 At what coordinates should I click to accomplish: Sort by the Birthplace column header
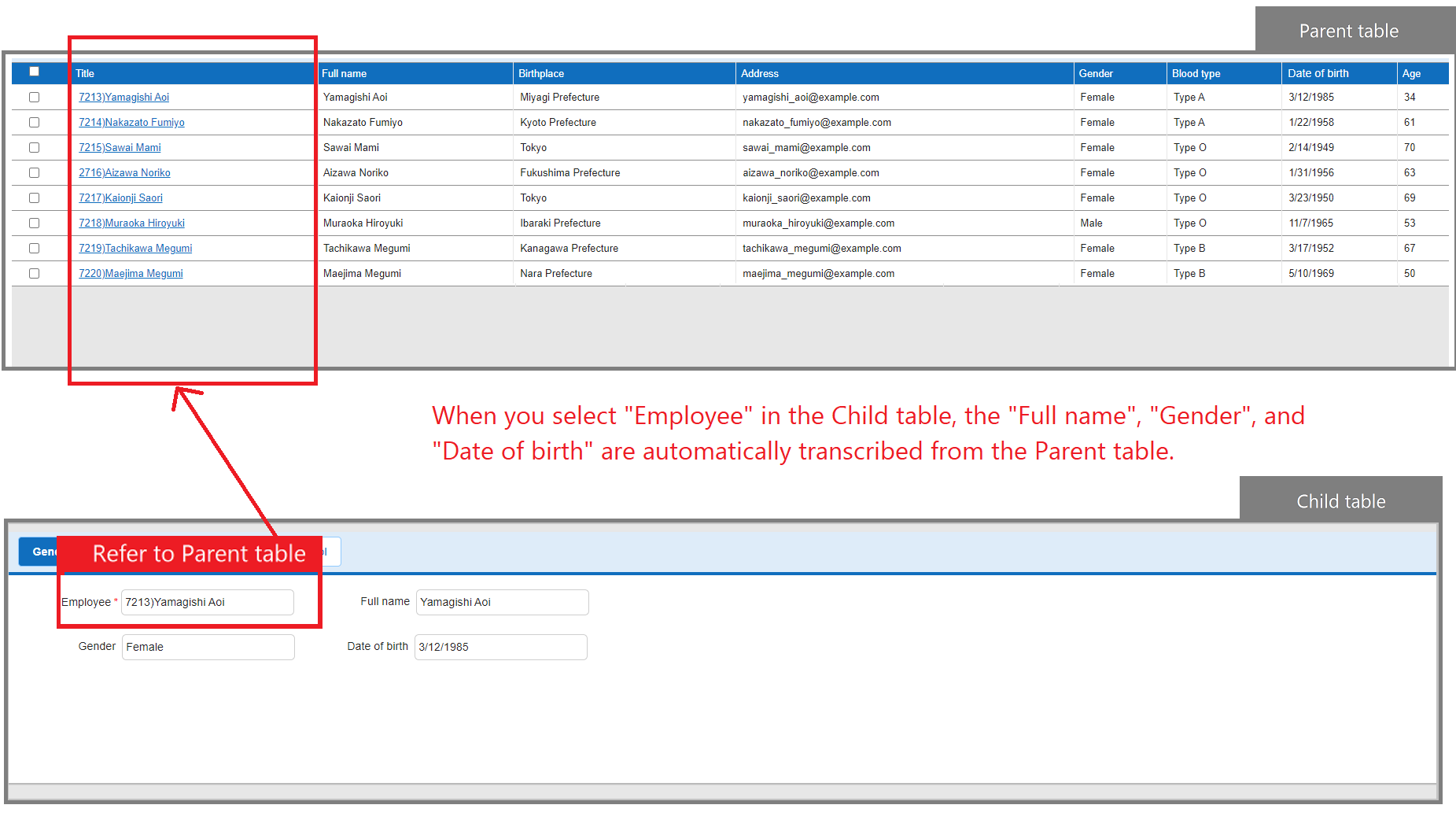pyautogui.click(x=625, y=73)
